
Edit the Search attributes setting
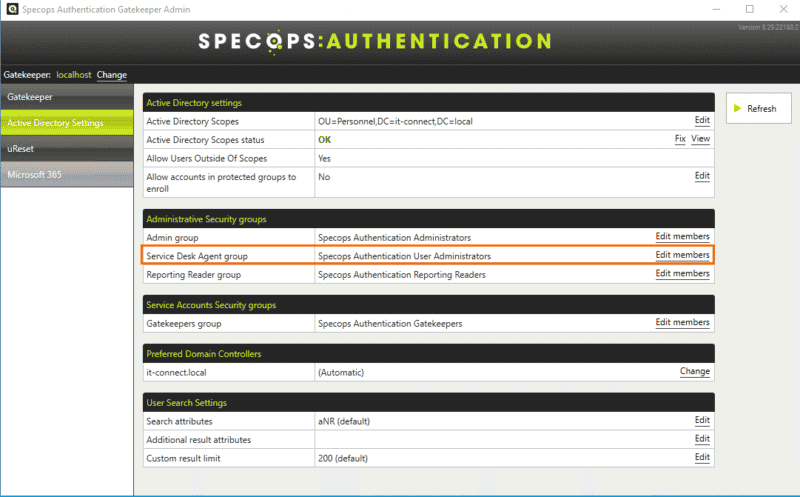click(x=702, y=420)
